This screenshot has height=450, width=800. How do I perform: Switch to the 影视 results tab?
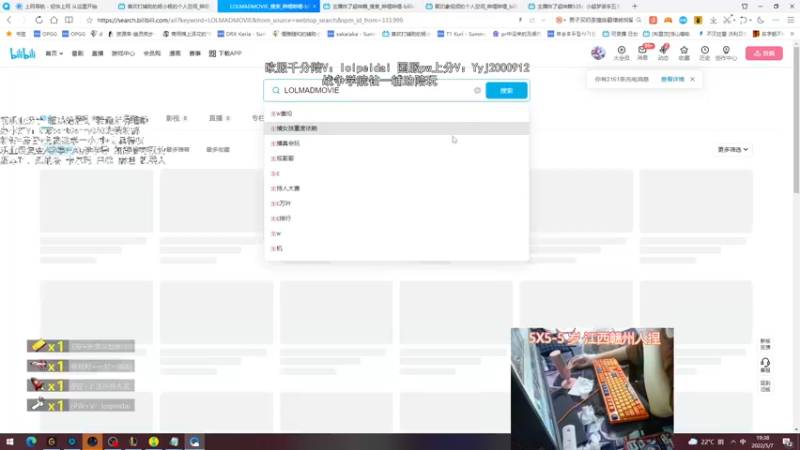(177, 118)
